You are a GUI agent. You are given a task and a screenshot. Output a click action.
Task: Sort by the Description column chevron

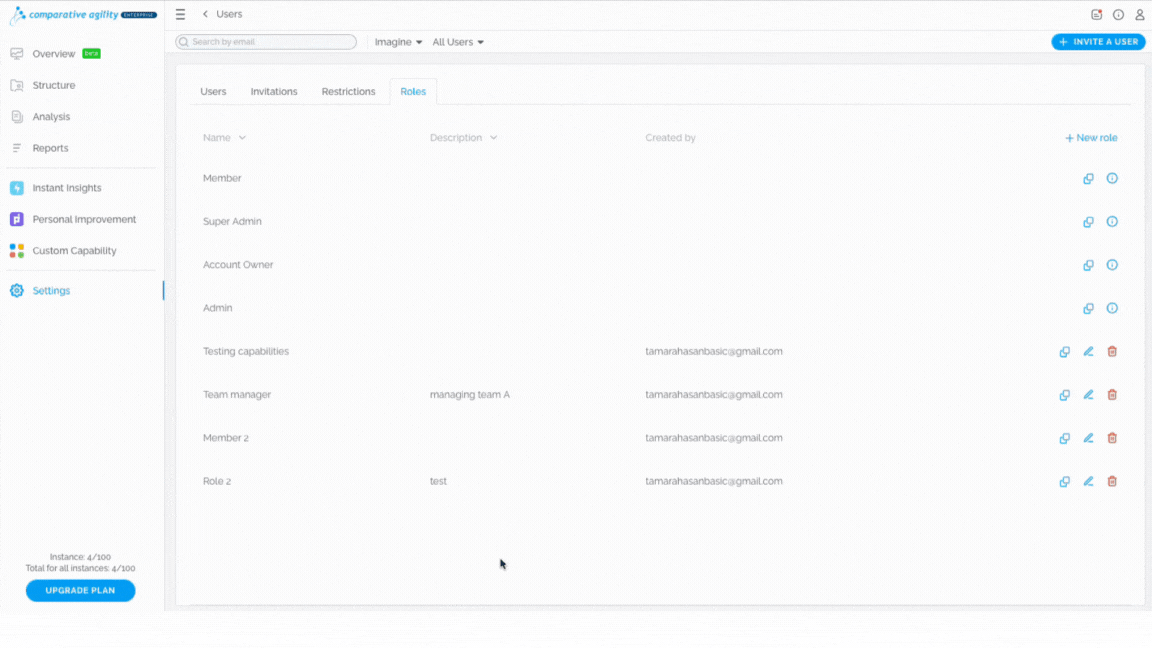494,138
